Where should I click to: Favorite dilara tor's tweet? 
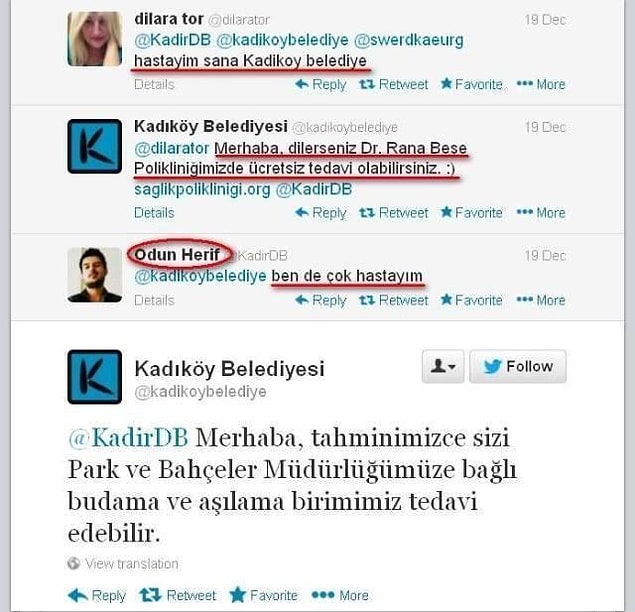coord(472,84)
